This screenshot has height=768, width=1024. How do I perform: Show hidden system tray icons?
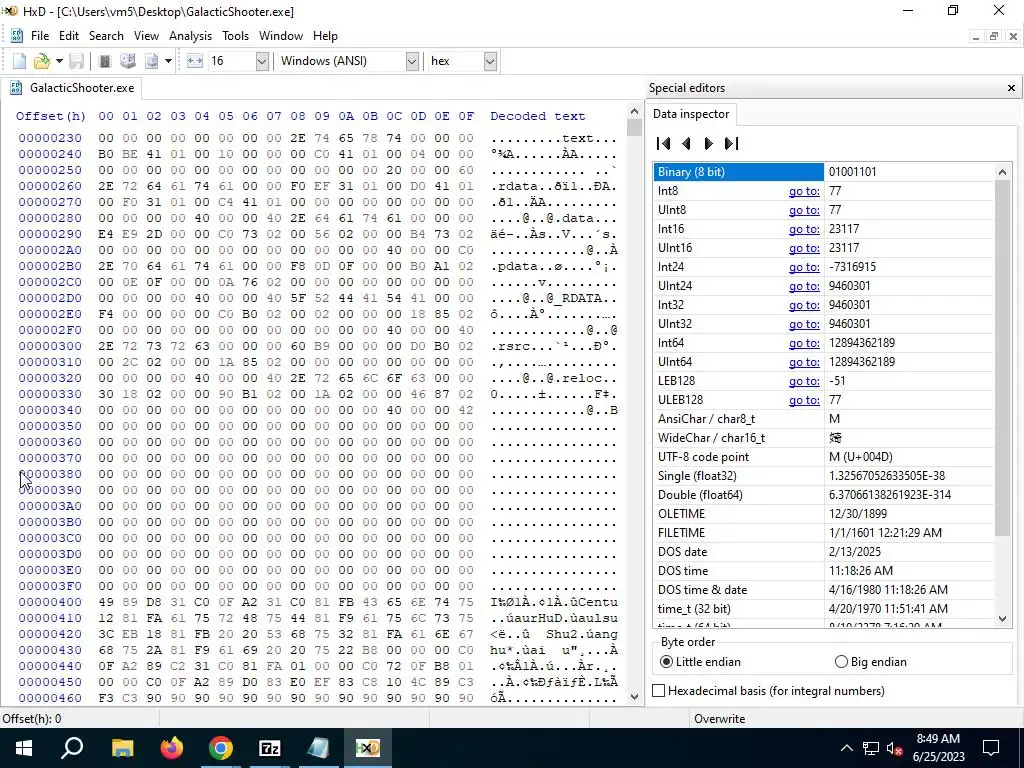coord(846,748)
